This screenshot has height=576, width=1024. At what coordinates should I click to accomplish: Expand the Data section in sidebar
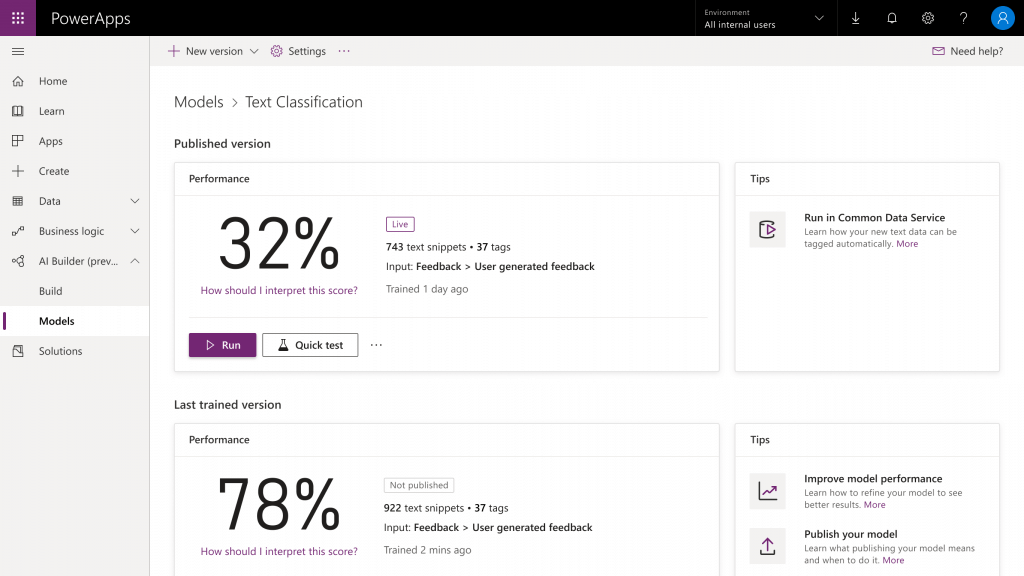pos(135,201)
